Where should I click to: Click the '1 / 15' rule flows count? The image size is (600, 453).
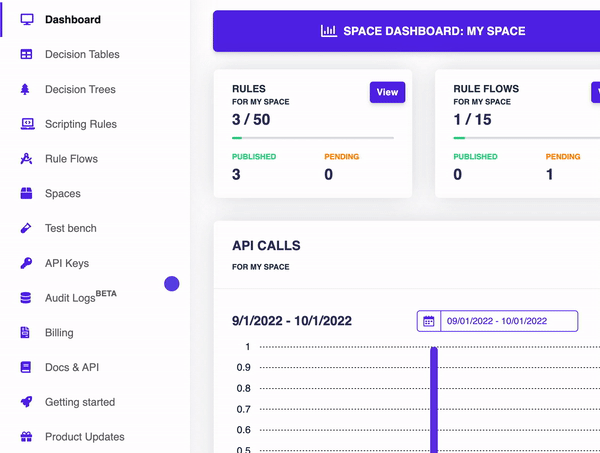coord(472,119)
